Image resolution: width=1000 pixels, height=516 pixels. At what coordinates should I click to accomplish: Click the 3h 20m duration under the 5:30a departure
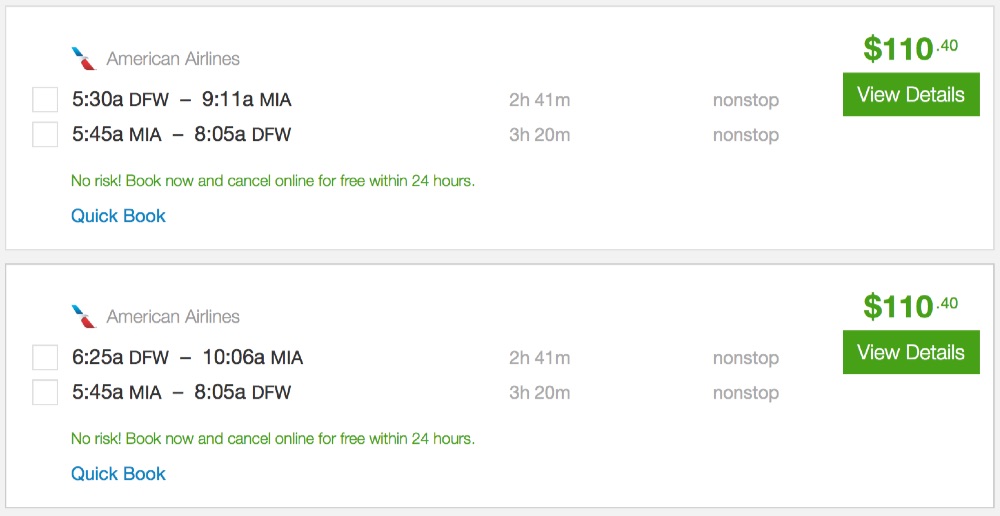539,135
